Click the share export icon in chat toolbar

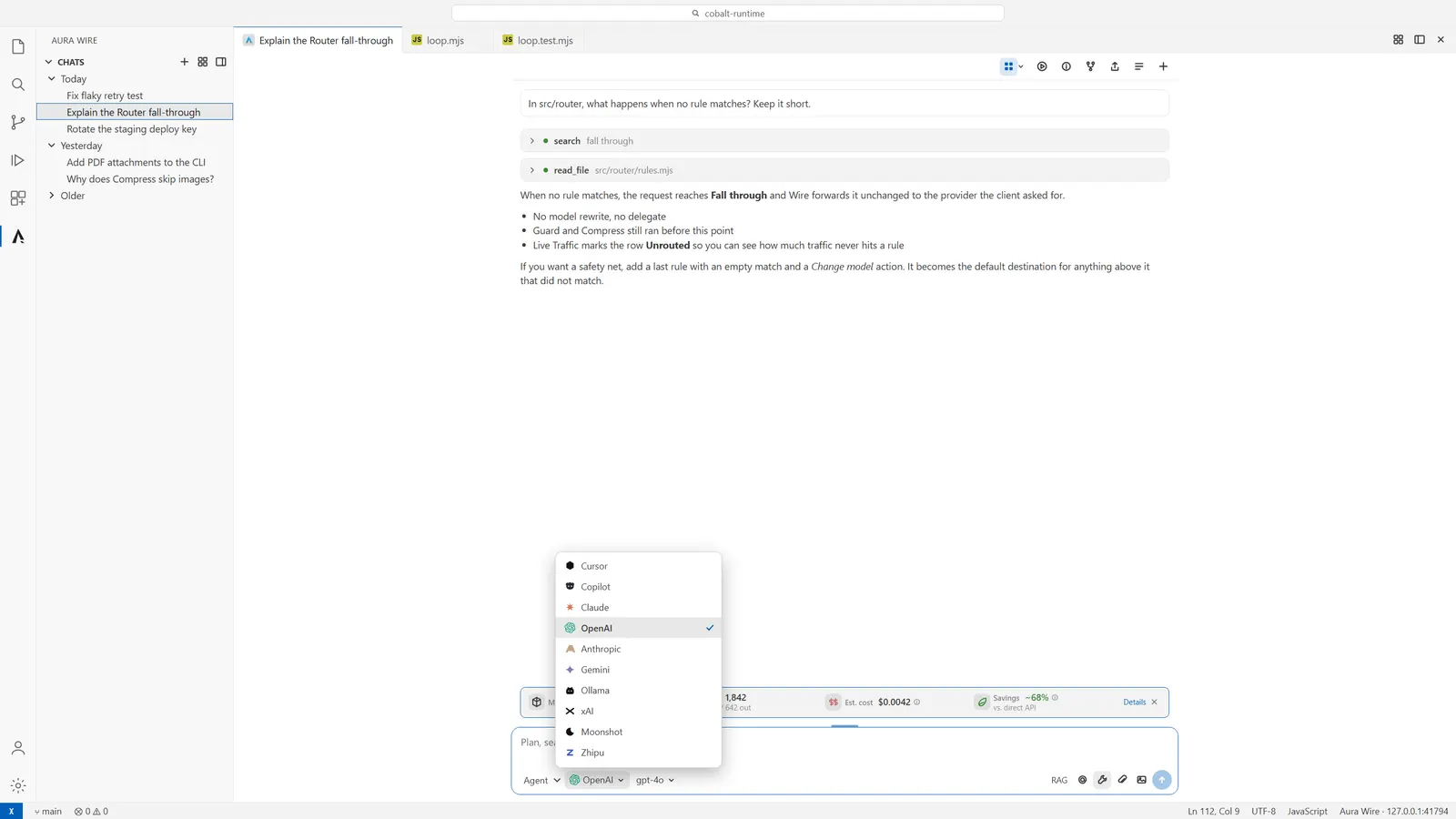point(1114,66)
